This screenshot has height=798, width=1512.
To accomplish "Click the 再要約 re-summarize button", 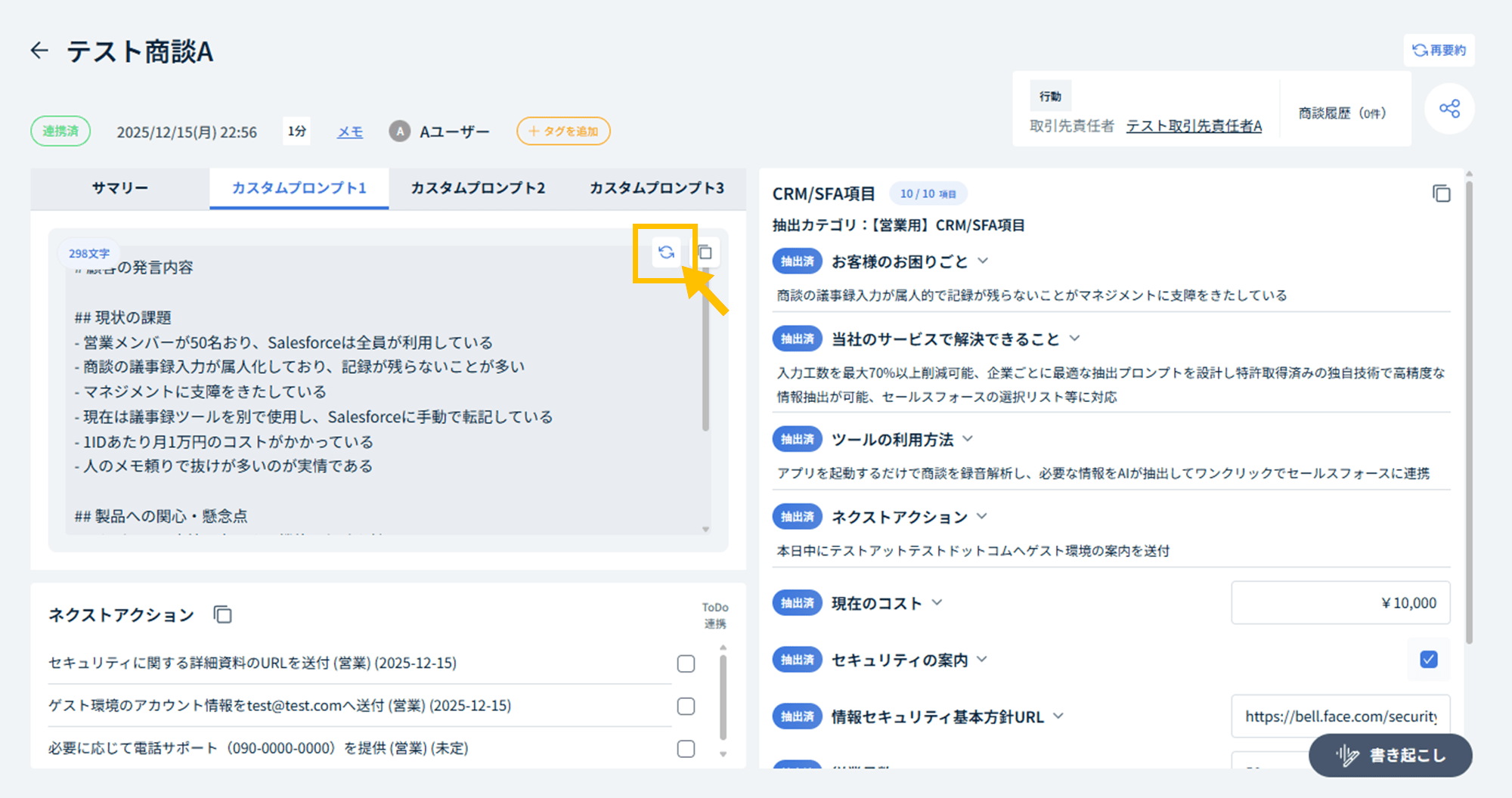I will pos(1439,50).
